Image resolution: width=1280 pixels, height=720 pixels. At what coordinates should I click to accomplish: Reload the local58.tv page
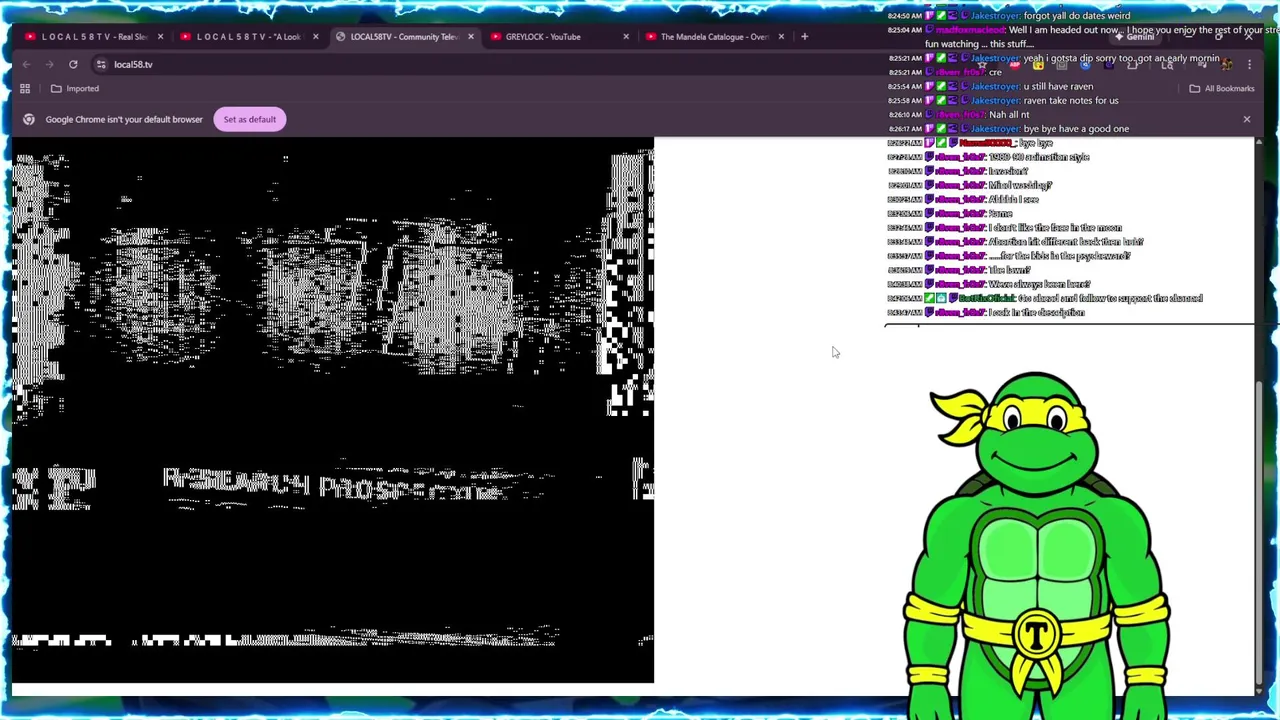[x=73, y=64]
